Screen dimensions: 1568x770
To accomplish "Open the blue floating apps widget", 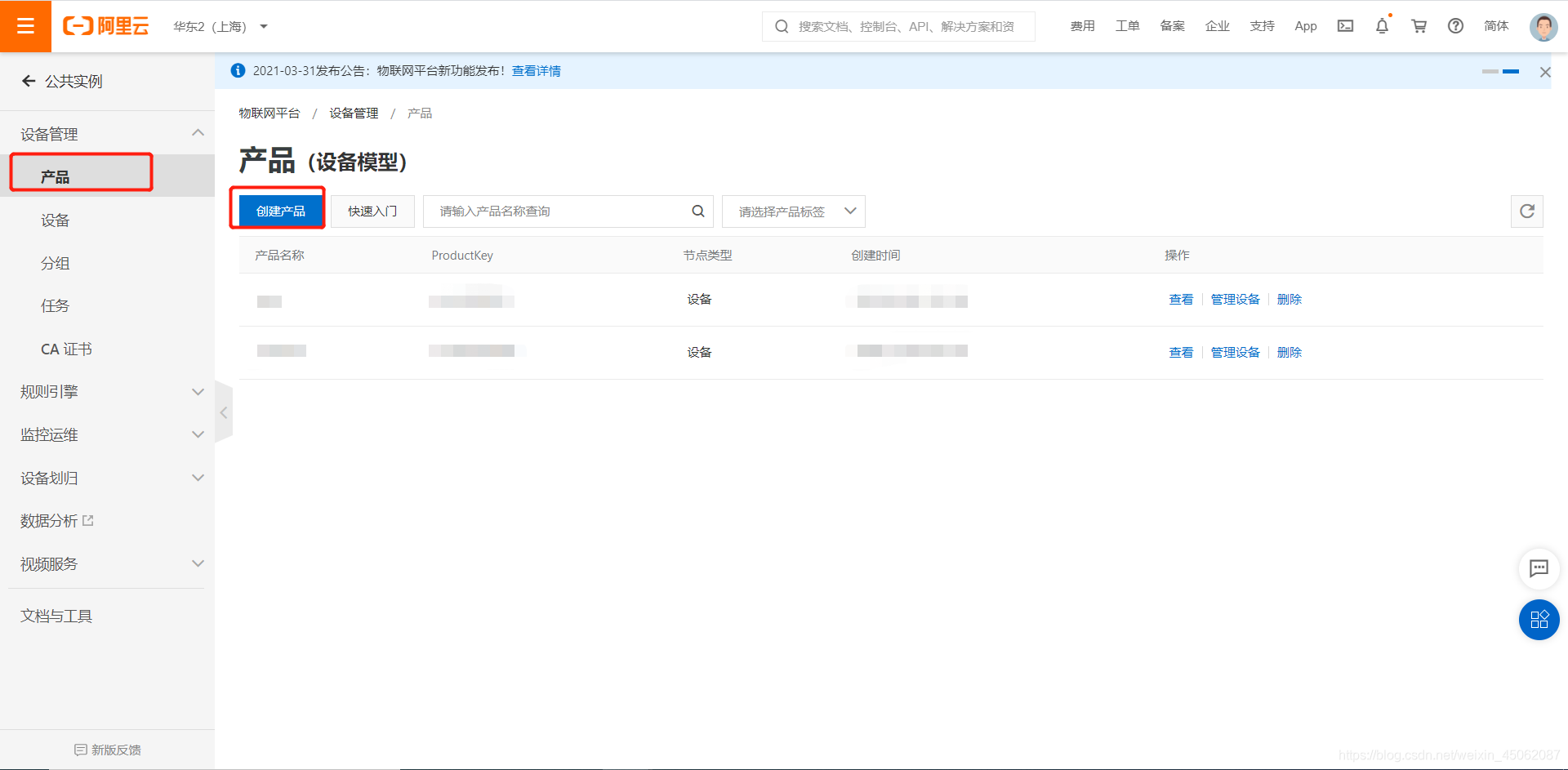I will pyautogui.click(x=1539, y=620).
